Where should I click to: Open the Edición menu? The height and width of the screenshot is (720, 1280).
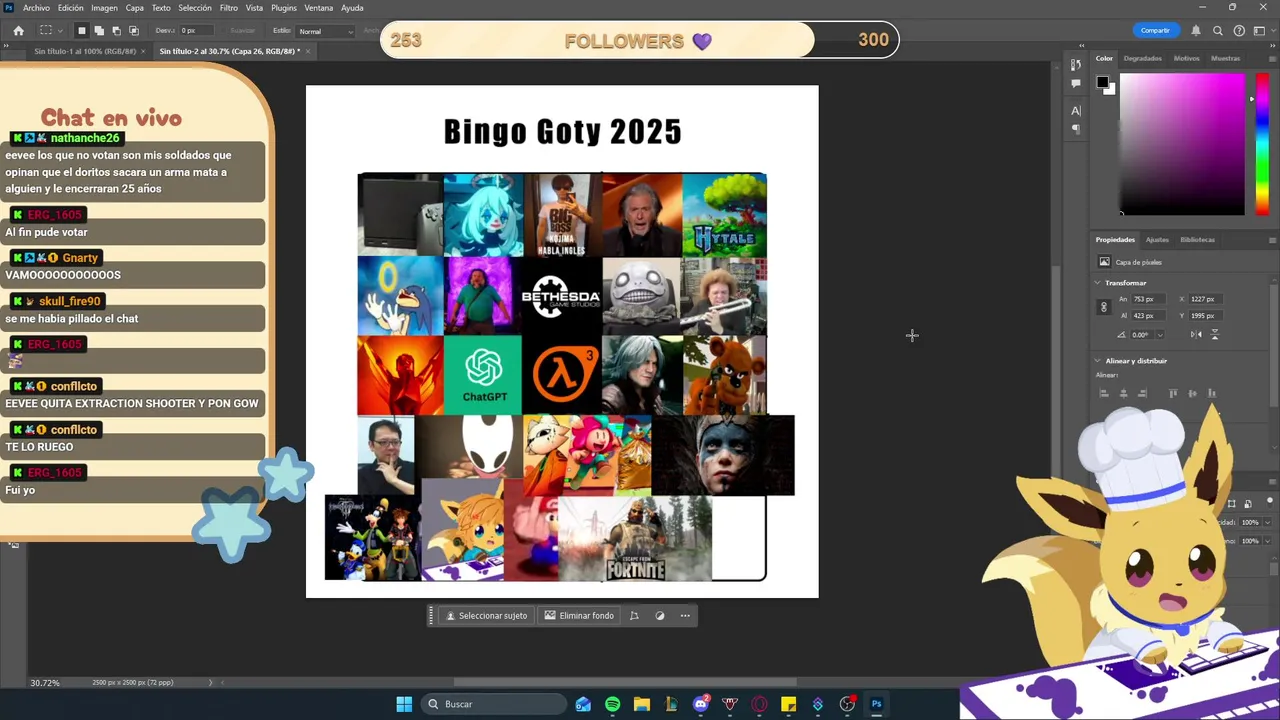pos(71,8)
